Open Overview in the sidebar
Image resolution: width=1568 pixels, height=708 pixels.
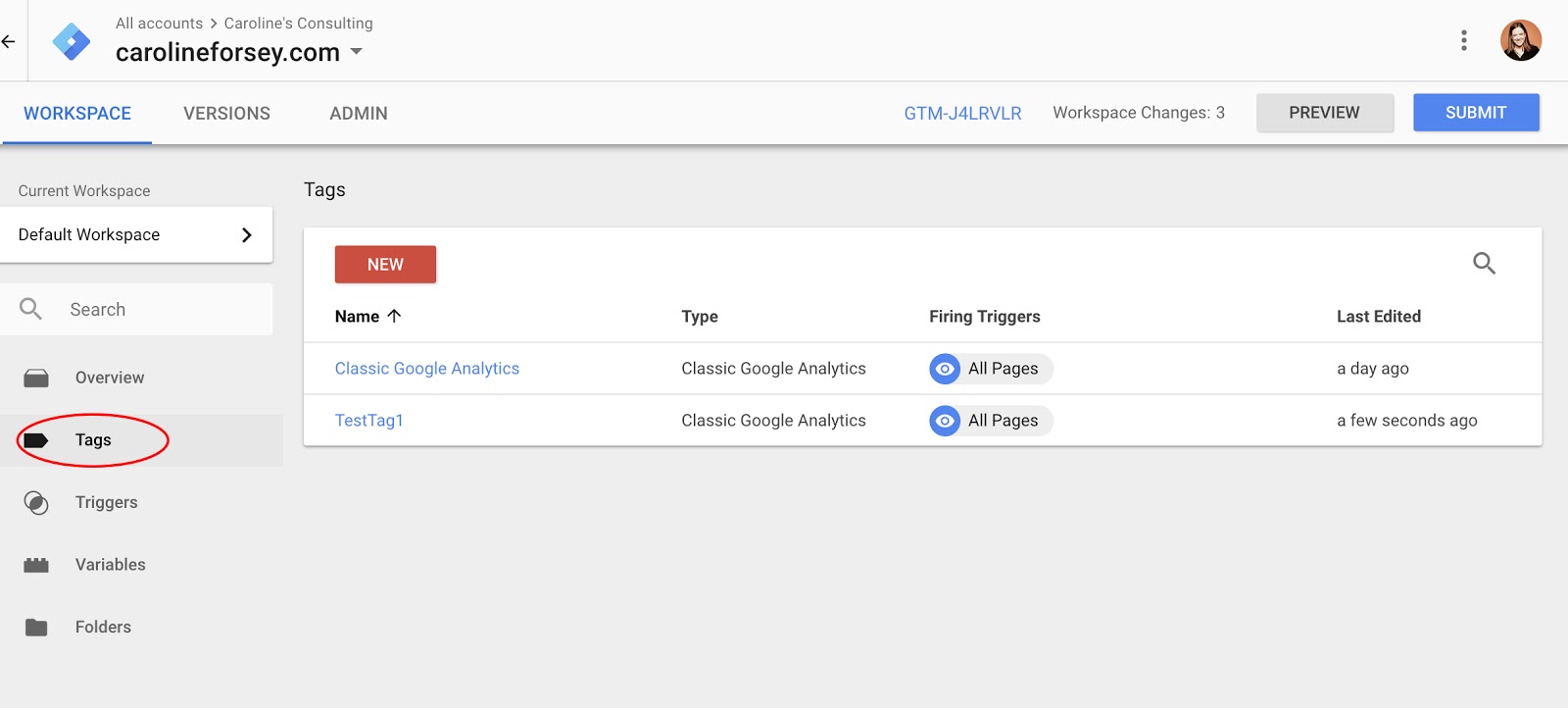(x=109, y=378)
